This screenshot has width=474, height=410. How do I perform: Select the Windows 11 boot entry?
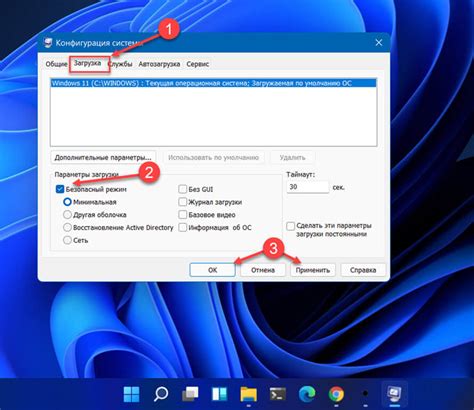(x=213, y=83)
